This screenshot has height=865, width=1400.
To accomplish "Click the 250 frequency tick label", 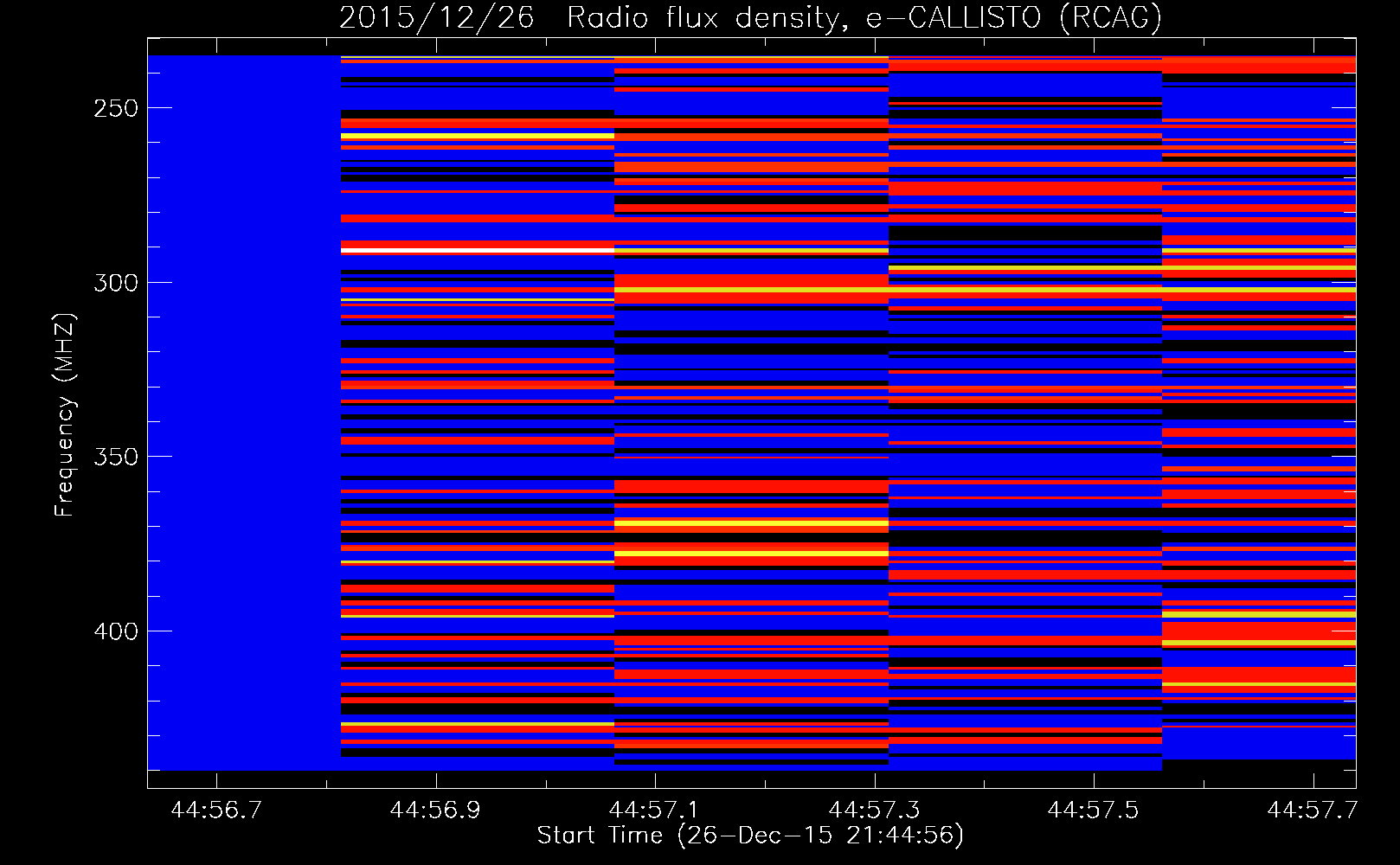I will (x=116, y=109).
